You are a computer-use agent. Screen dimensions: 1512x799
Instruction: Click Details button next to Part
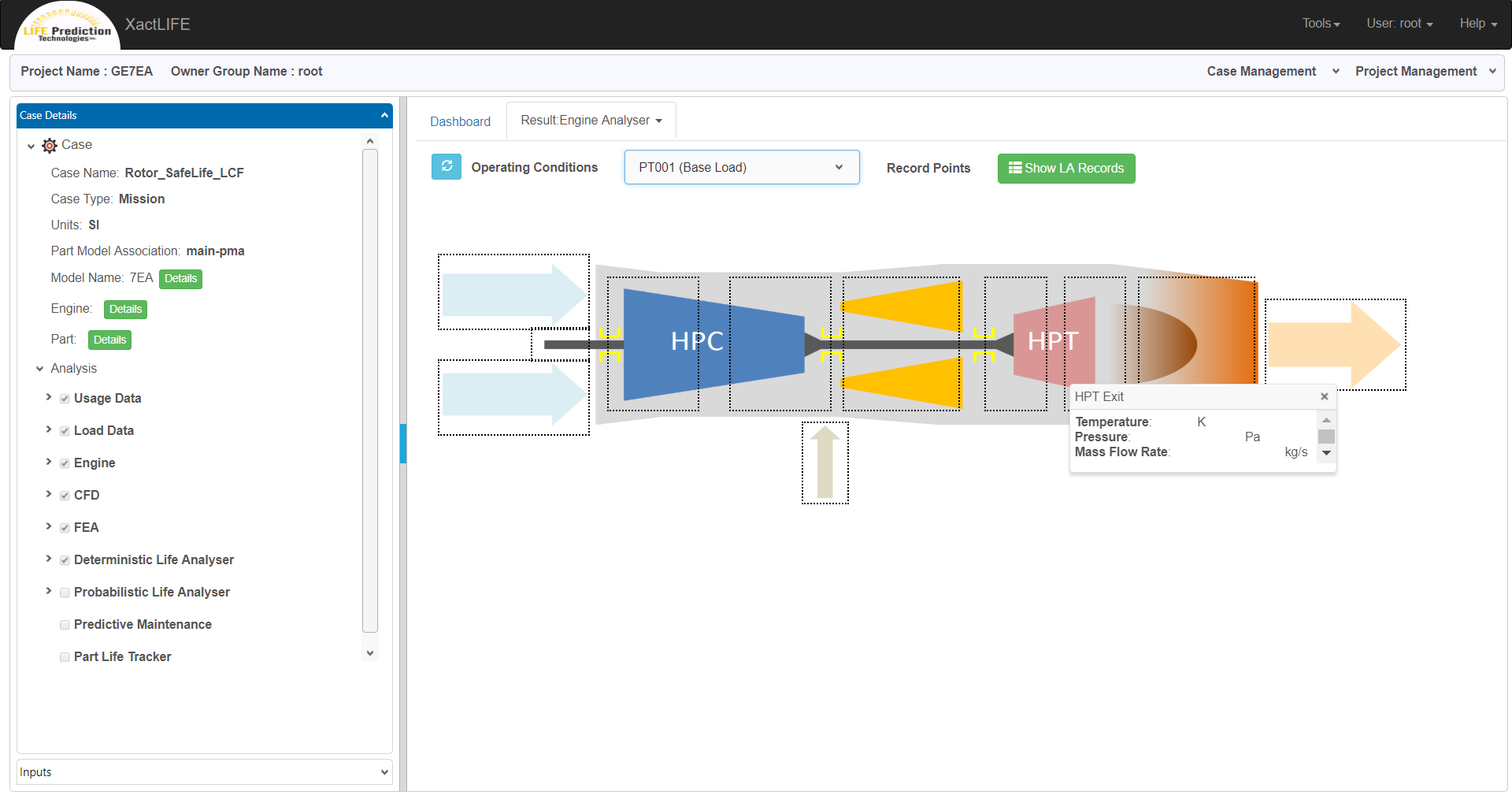point(109,340)
